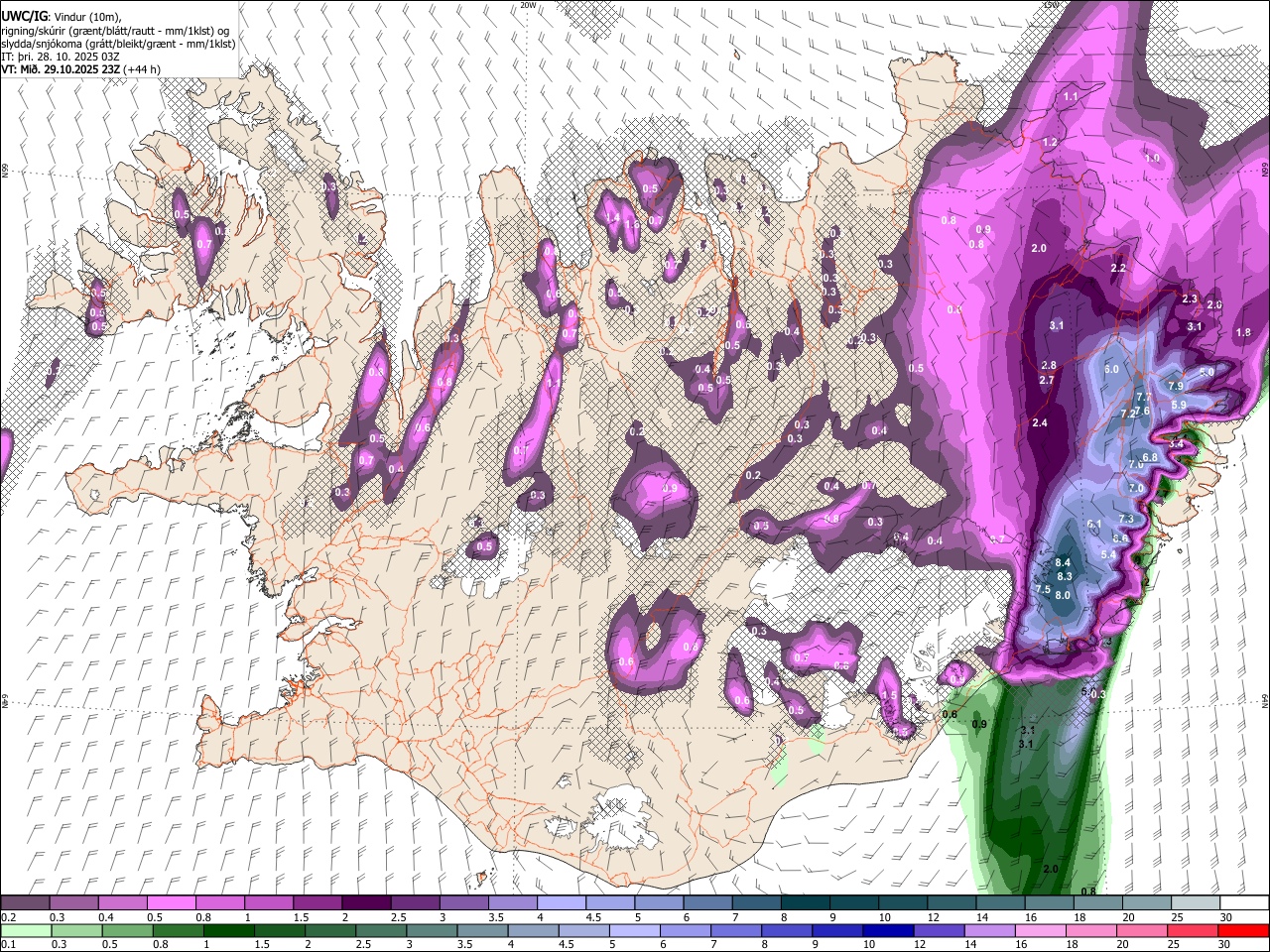Click the 2.2 value in the northeast

coord(1118,269)
